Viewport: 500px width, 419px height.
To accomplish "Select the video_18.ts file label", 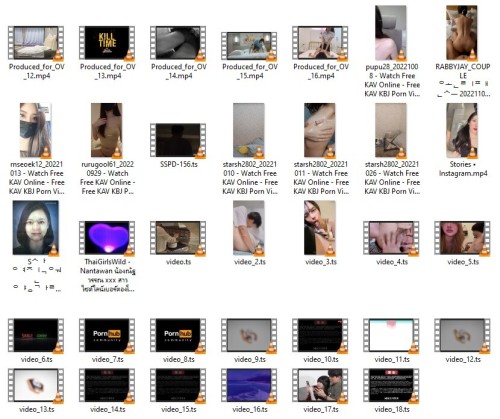I will 392,409.
